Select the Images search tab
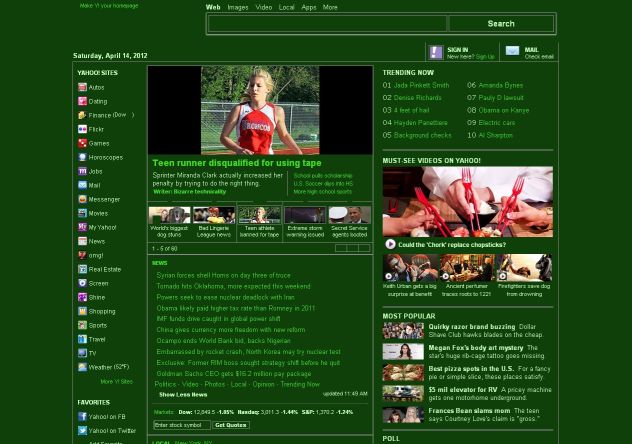This screenshot has width=632, height=444. (238, 7)
